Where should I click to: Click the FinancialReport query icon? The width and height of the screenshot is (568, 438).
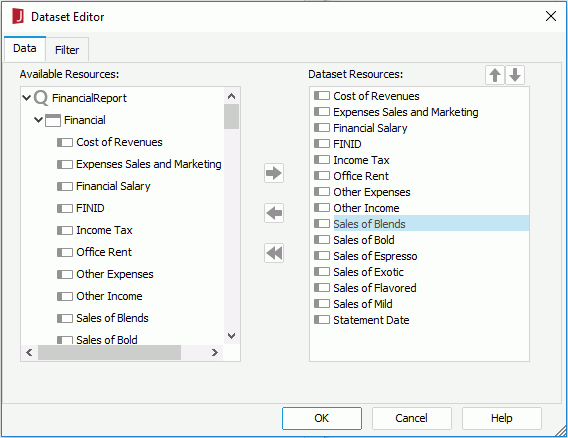pyautogui.click(x=41, y=98)
